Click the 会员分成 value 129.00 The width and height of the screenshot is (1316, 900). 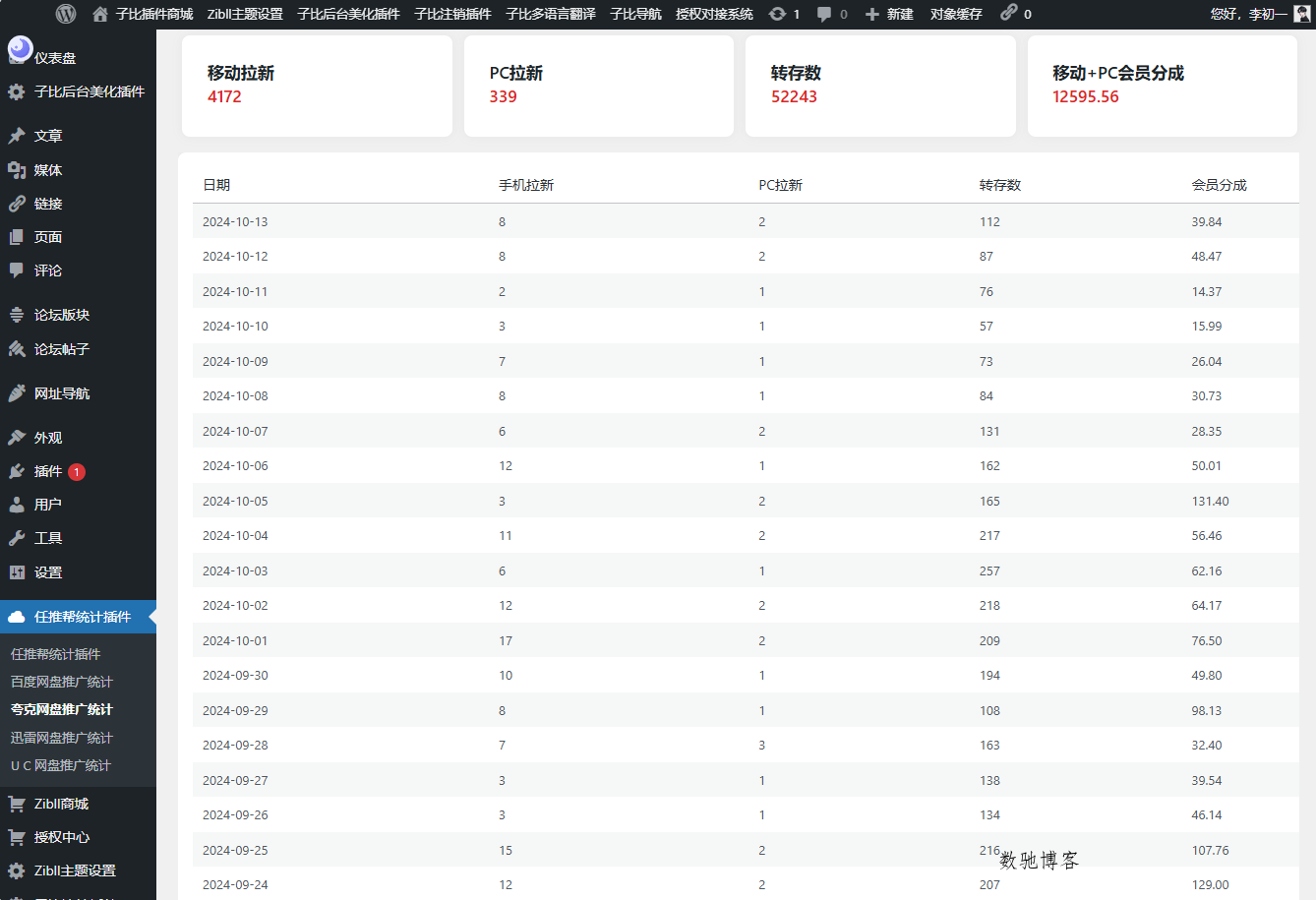(x=1210, y=884)
